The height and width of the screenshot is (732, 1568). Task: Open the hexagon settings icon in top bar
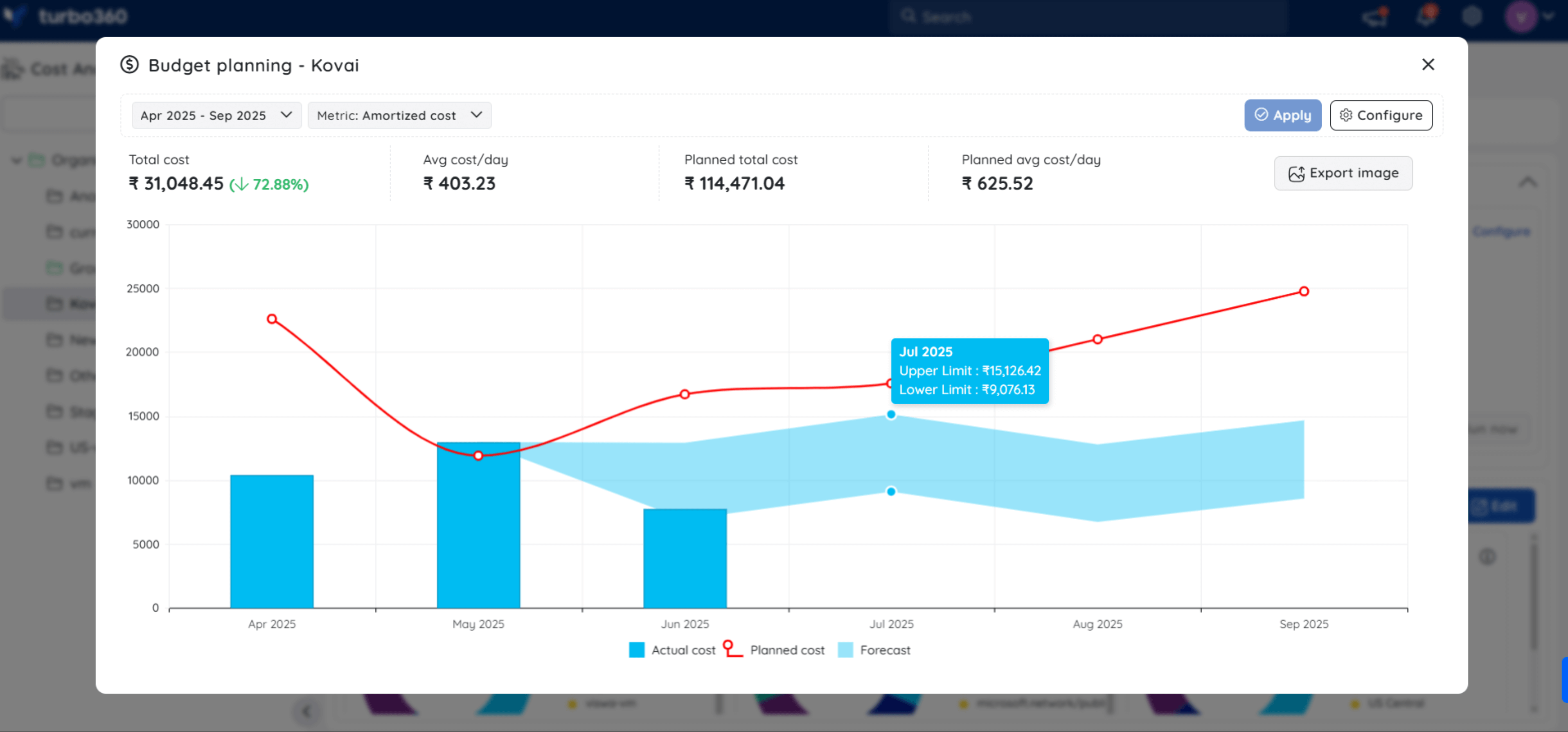(1472, 16)
